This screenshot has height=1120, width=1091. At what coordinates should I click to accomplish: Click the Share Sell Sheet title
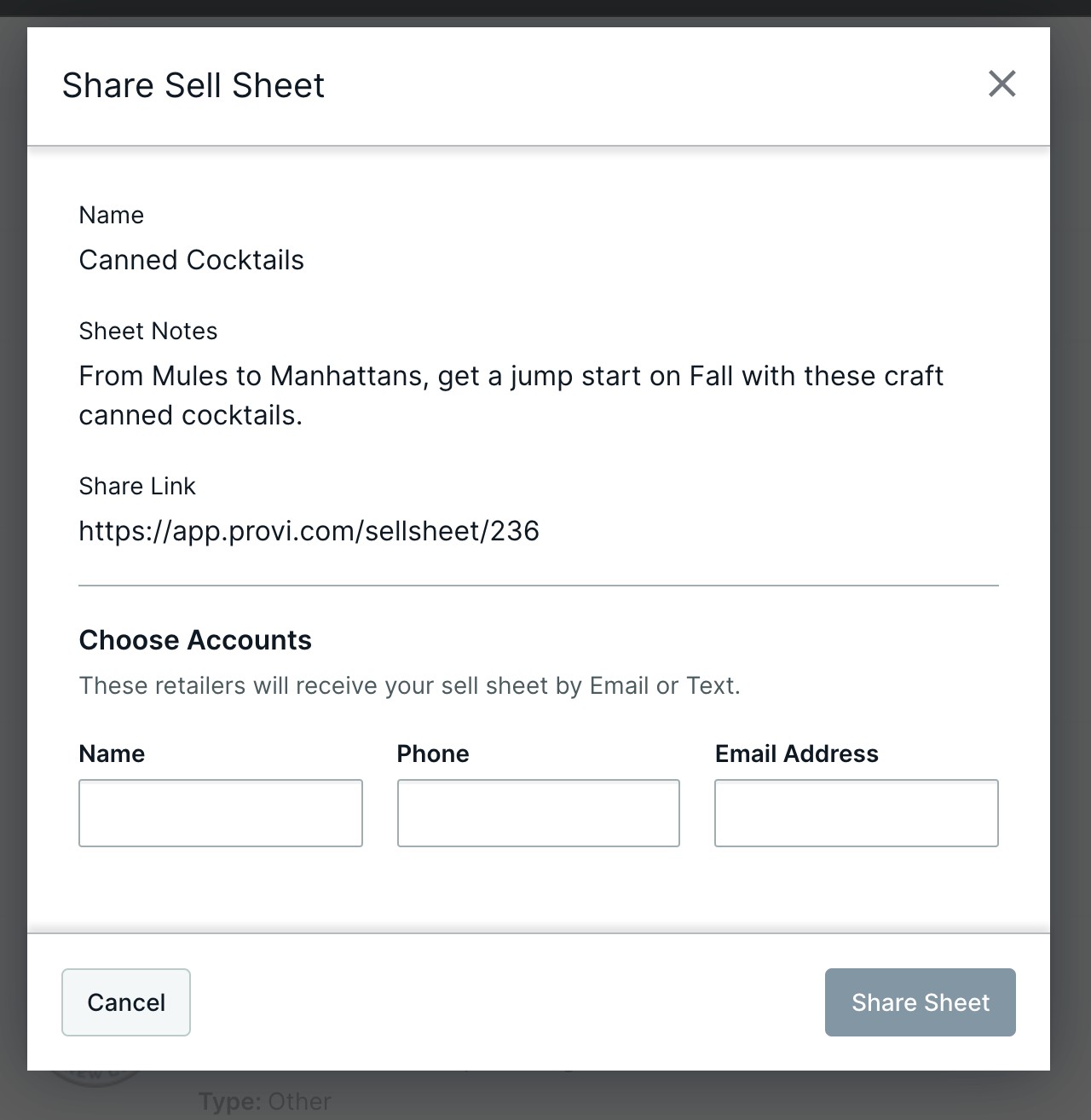tap(193, 85)
